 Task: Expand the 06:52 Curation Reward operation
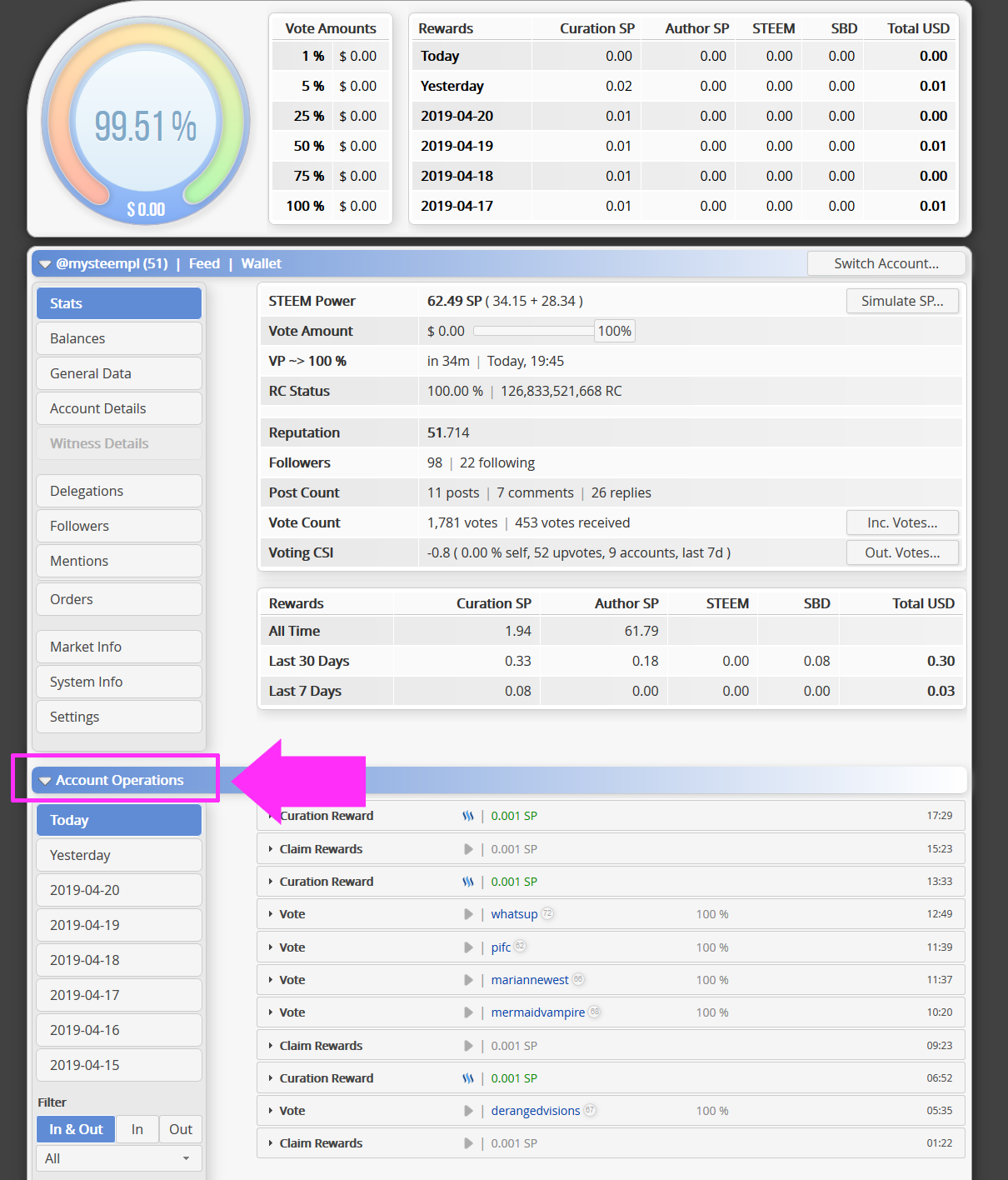[x=271, y=1078]
